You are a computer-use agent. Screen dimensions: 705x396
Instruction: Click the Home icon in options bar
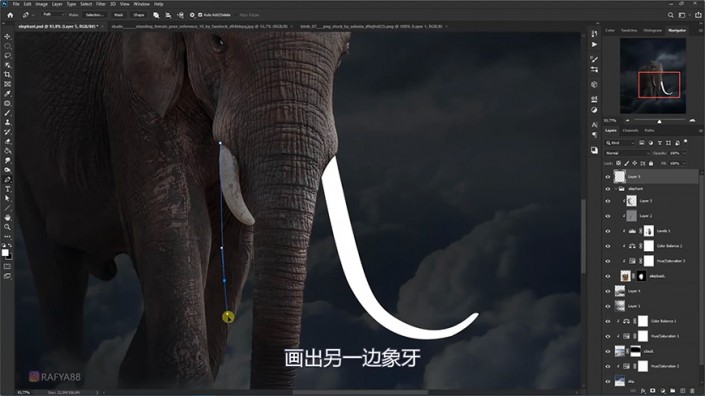[x=10, y=15]
